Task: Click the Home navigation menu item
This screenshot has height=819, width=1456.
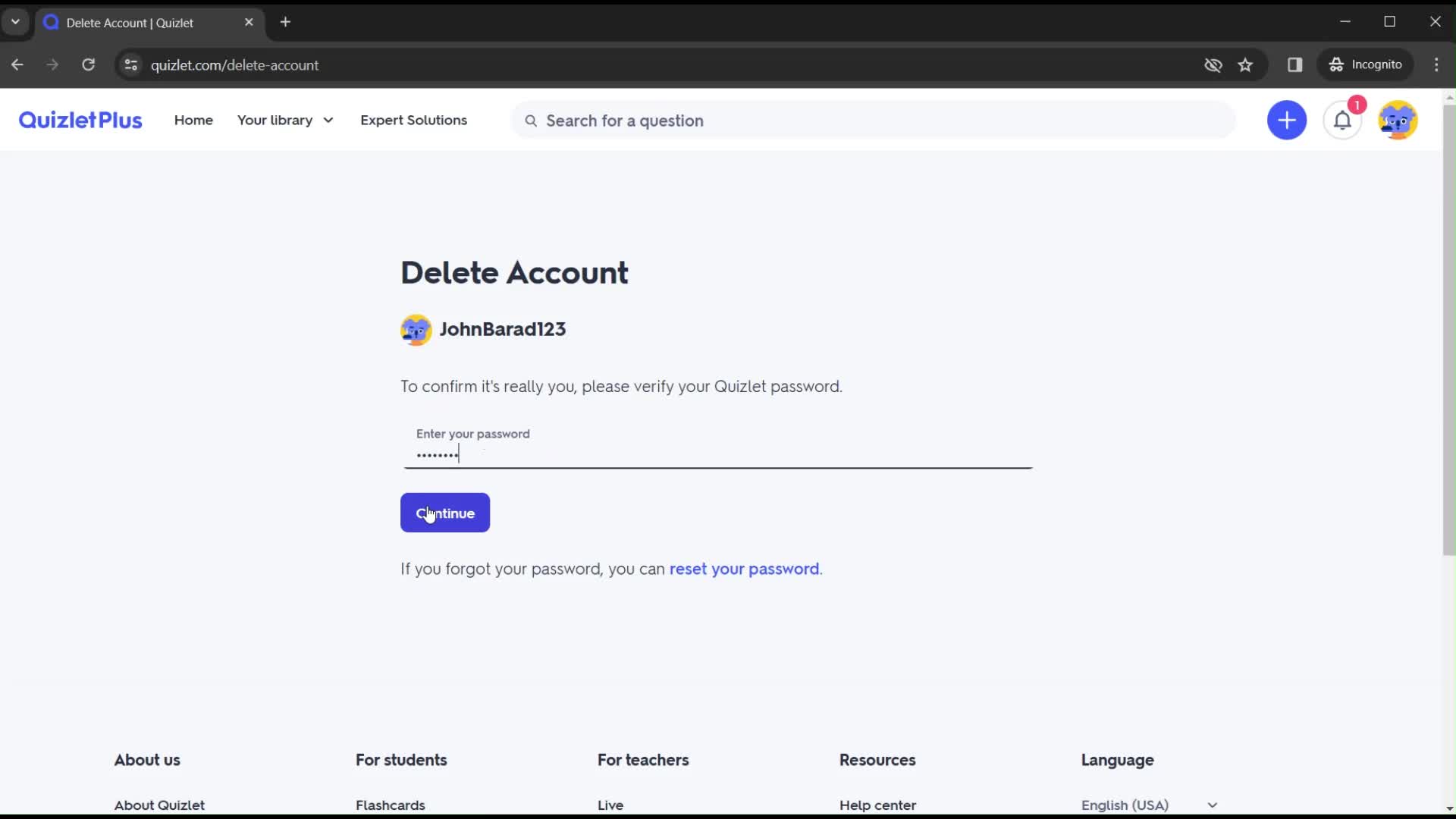Action: [x=194, y=119]
